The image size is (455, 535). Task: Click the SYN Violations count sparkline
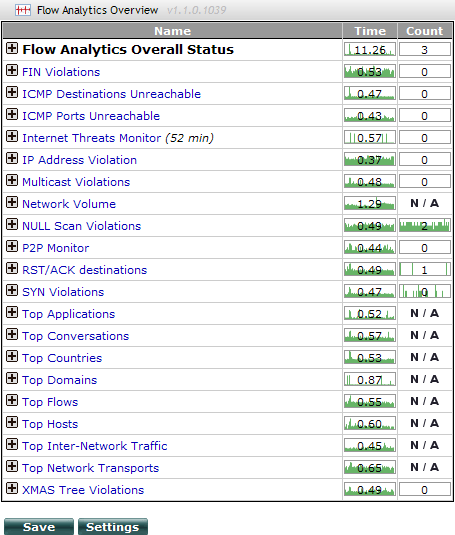pos(425,291)
